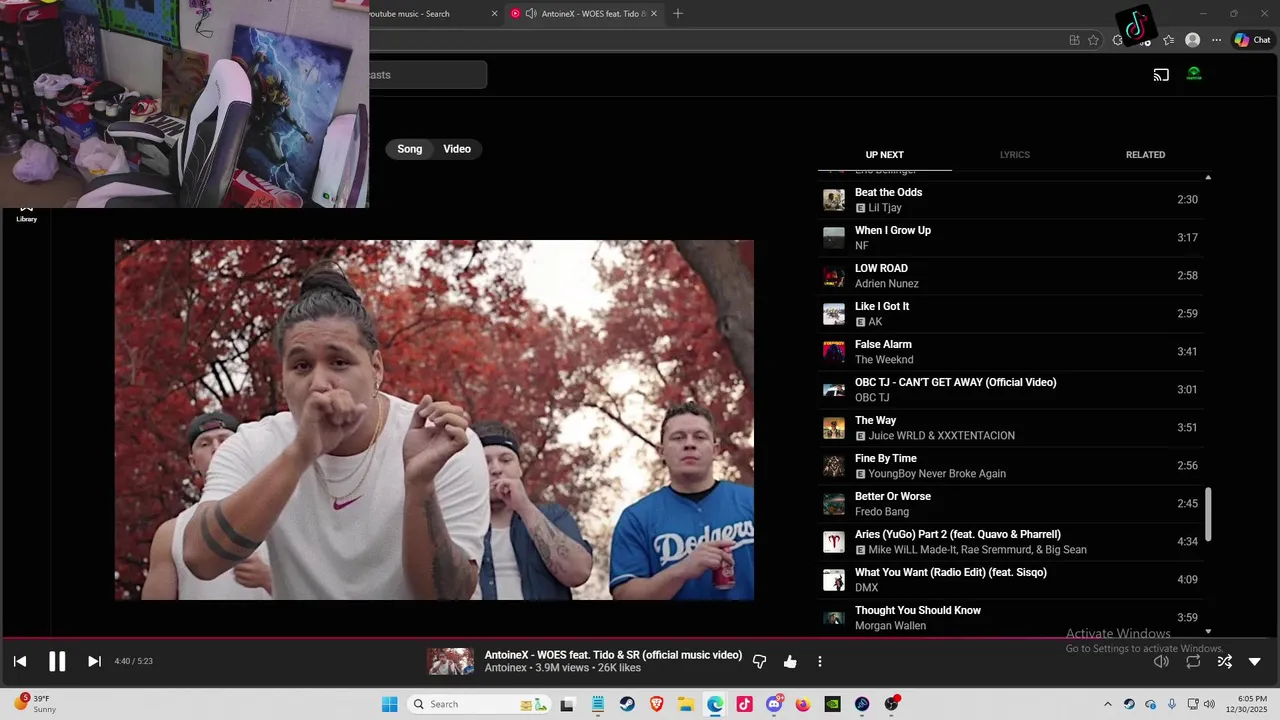Image resolution: width=1280 pixels, height=720 pixels.
Task: Switch to the AntoineX - WOES browser tab
Action: (x=585, y=14)
